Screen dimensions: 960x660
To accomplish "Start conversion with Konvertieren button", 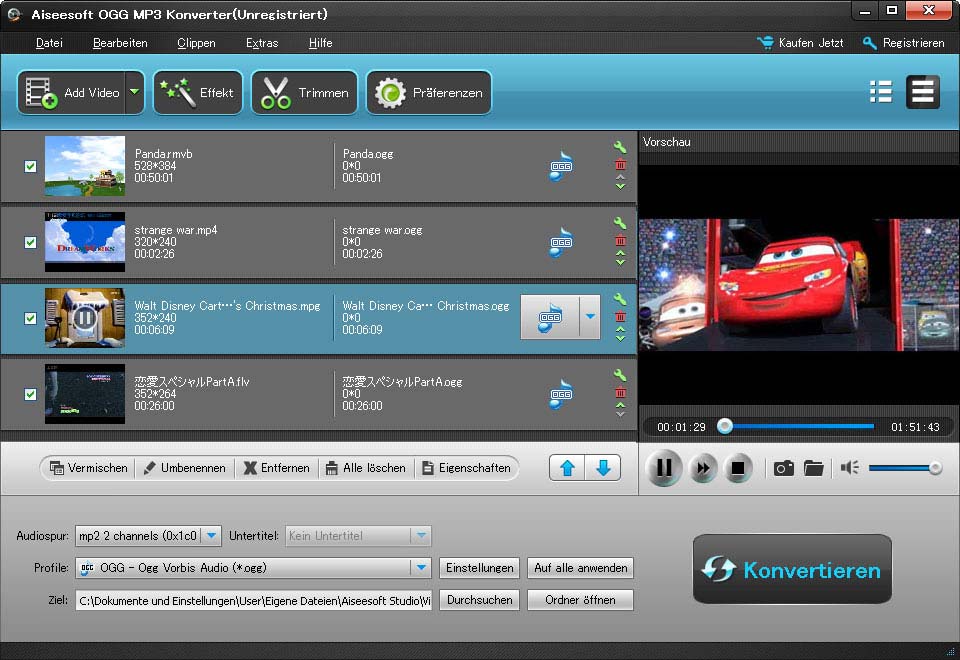I will pyautogui.click(x=792, y=569).
